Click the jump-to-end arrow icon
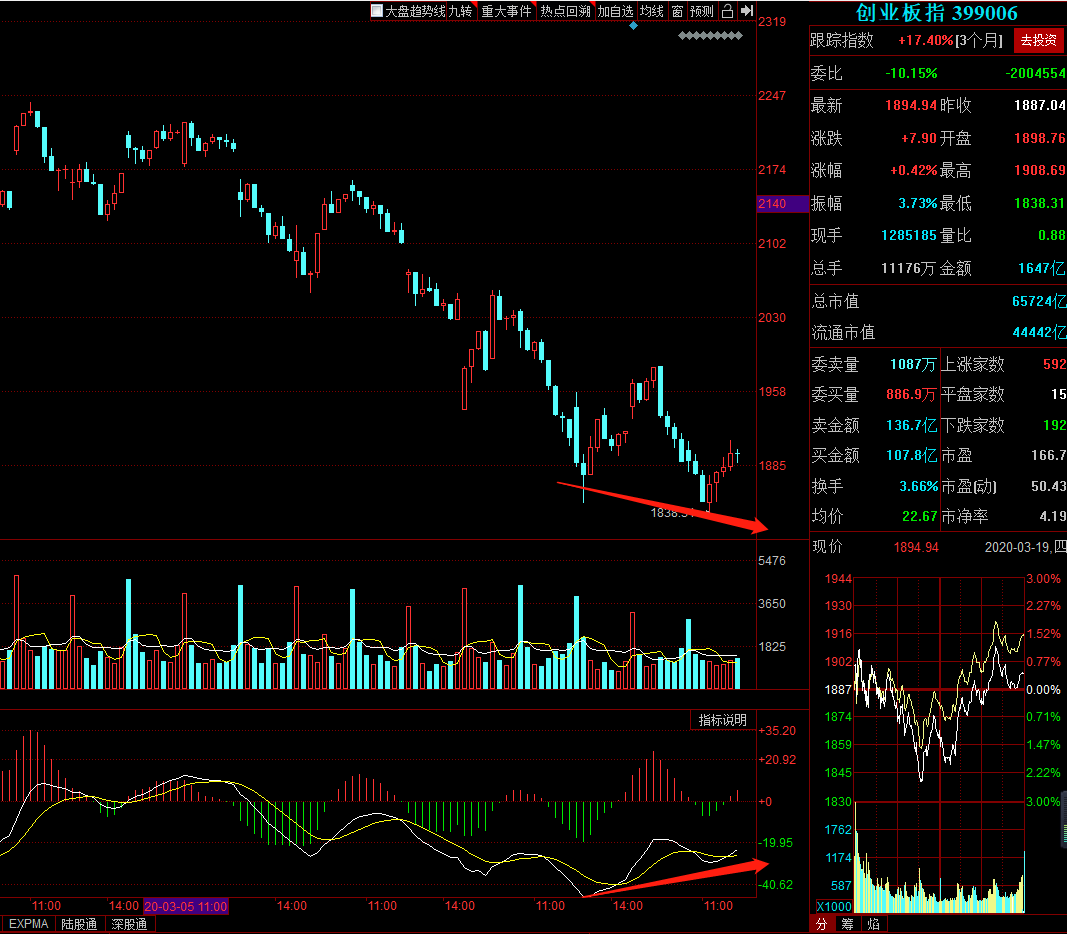1067x934 pixels. click(x=747, y=11)
